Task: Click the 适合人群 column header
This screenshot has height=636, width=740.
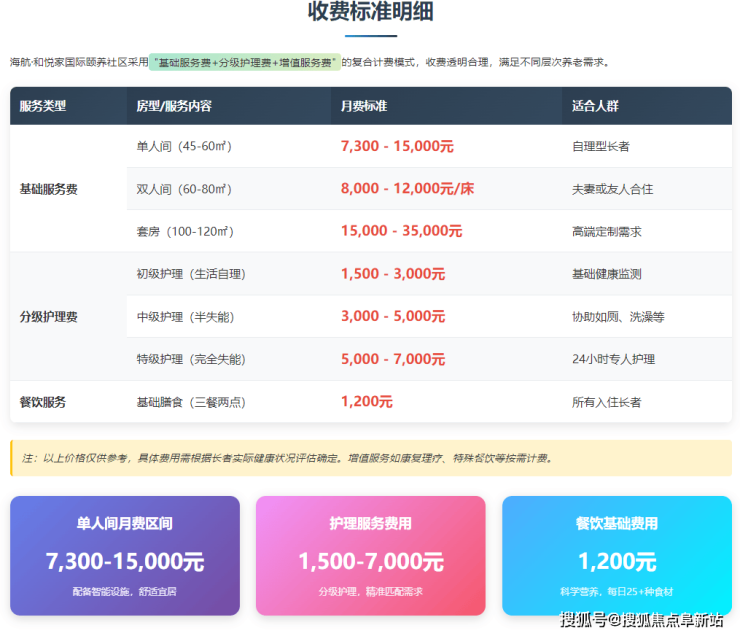Action: [x=595, y=106]
